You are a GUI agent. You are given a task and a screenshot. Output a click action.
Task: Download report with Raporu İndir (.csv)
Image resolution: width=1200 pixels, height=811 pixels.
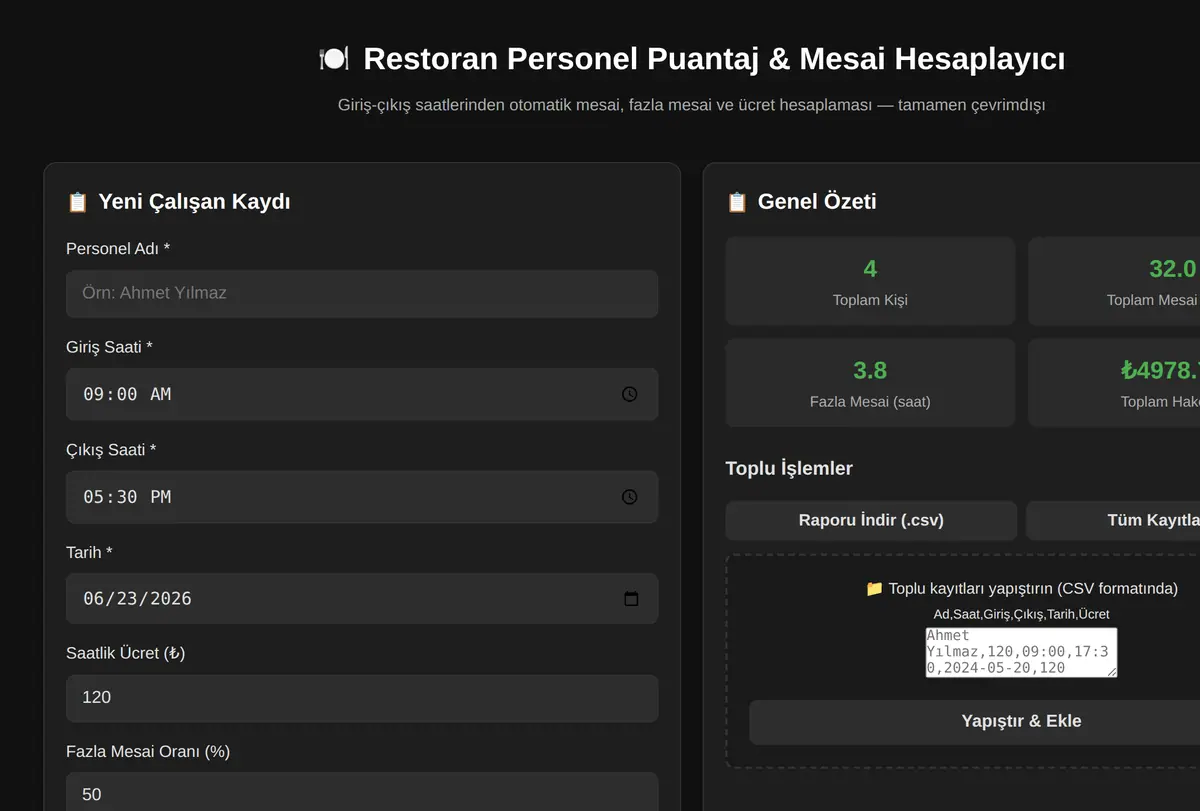click(x=871, y=520)
